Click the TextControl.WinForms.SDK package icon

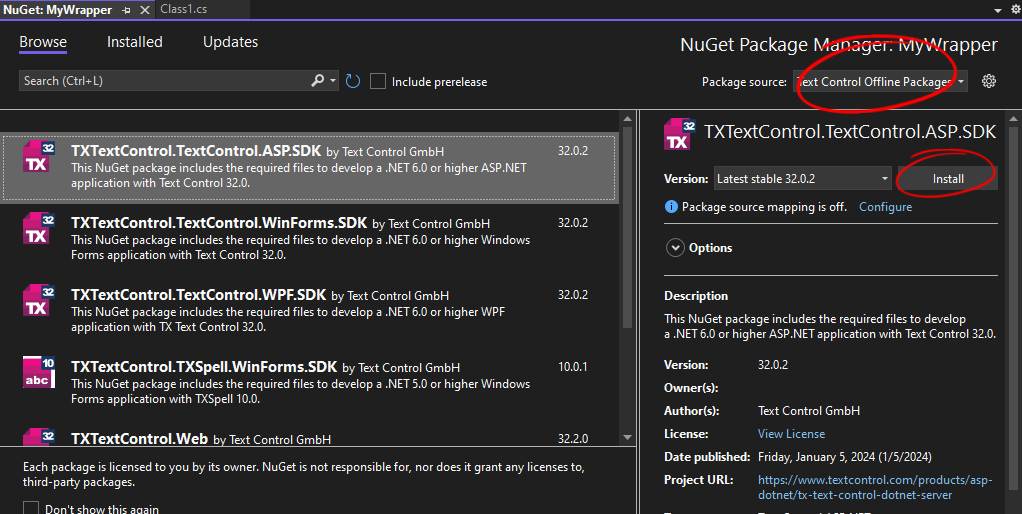[39, 229]
